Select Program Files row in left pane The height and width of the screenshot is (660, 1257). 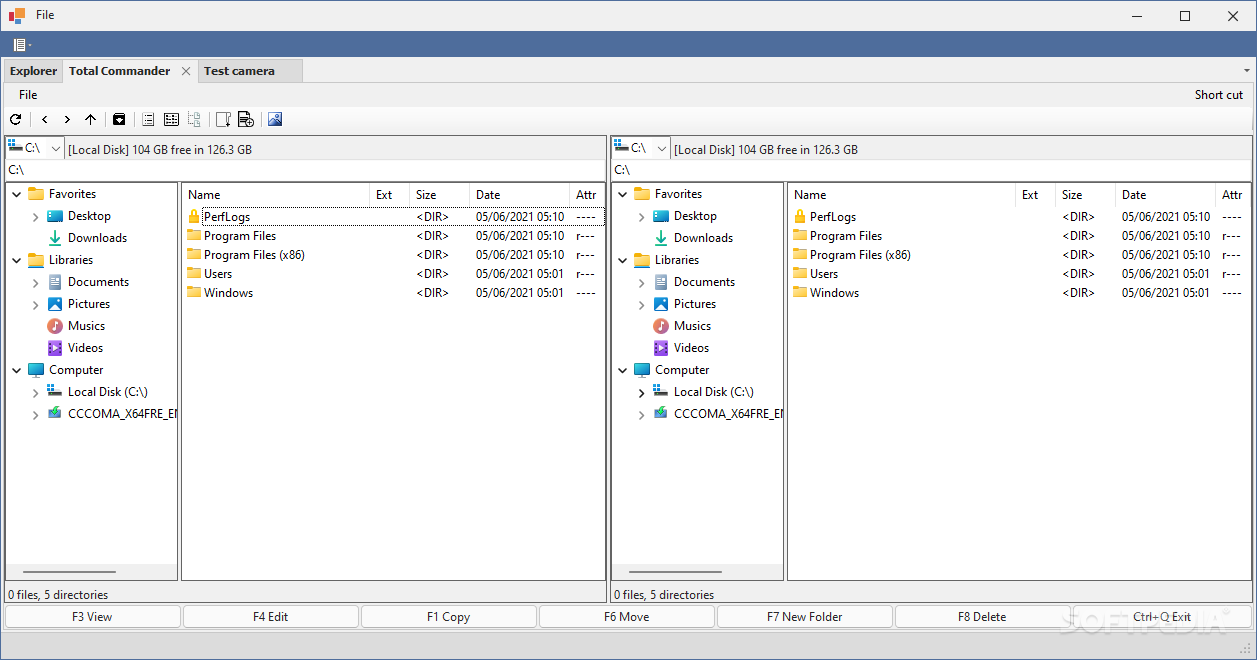point(393,236)
